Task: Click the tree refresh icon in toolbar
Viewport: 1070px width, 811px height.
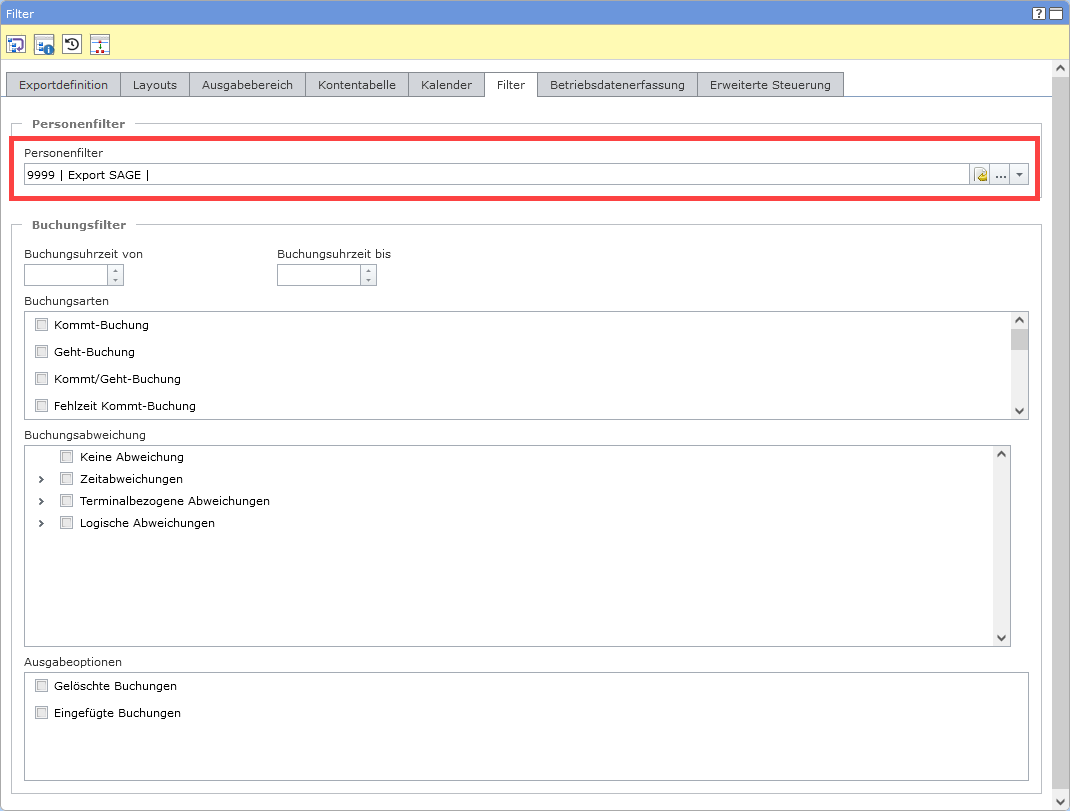Action: point(16,44)
